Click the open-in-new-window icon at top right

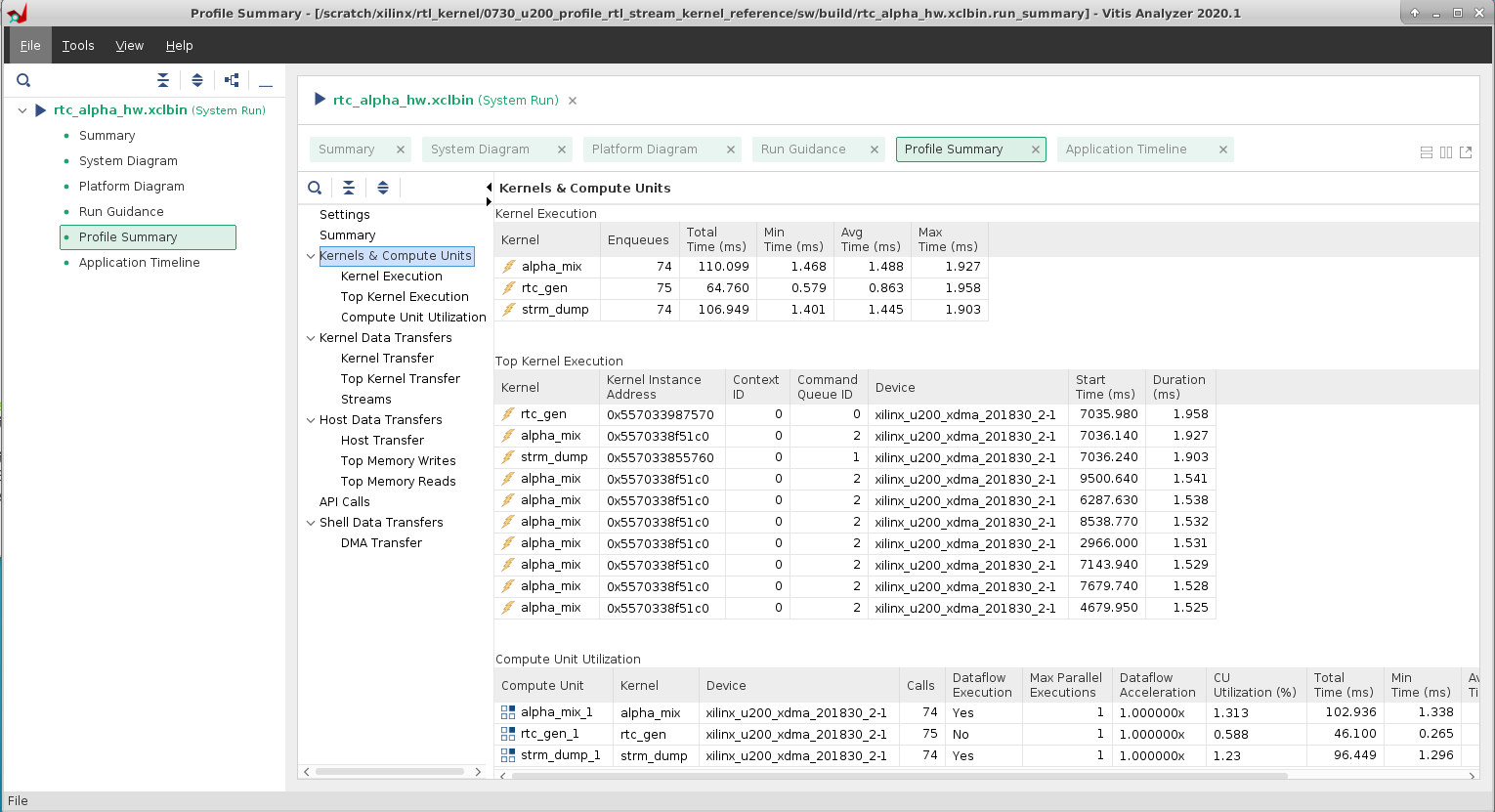[1466, 152]
